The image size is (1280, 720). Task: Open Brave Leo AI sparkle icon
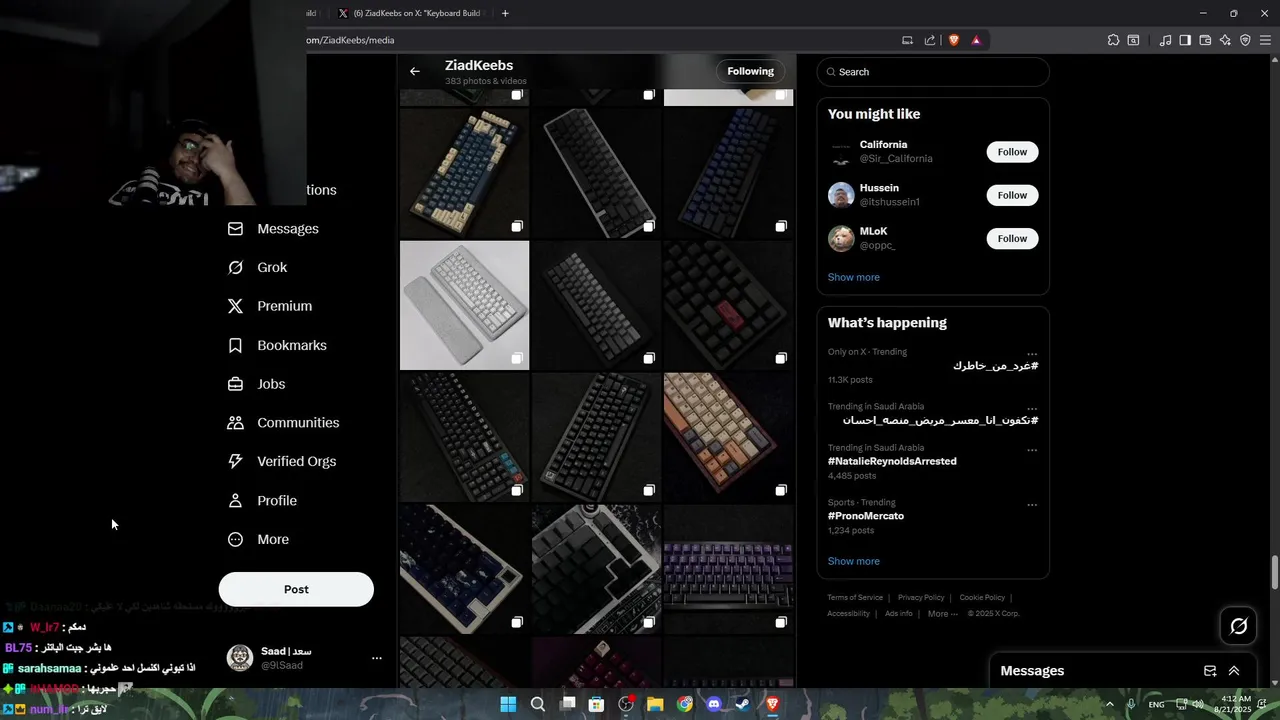(x=1225, y=40)
